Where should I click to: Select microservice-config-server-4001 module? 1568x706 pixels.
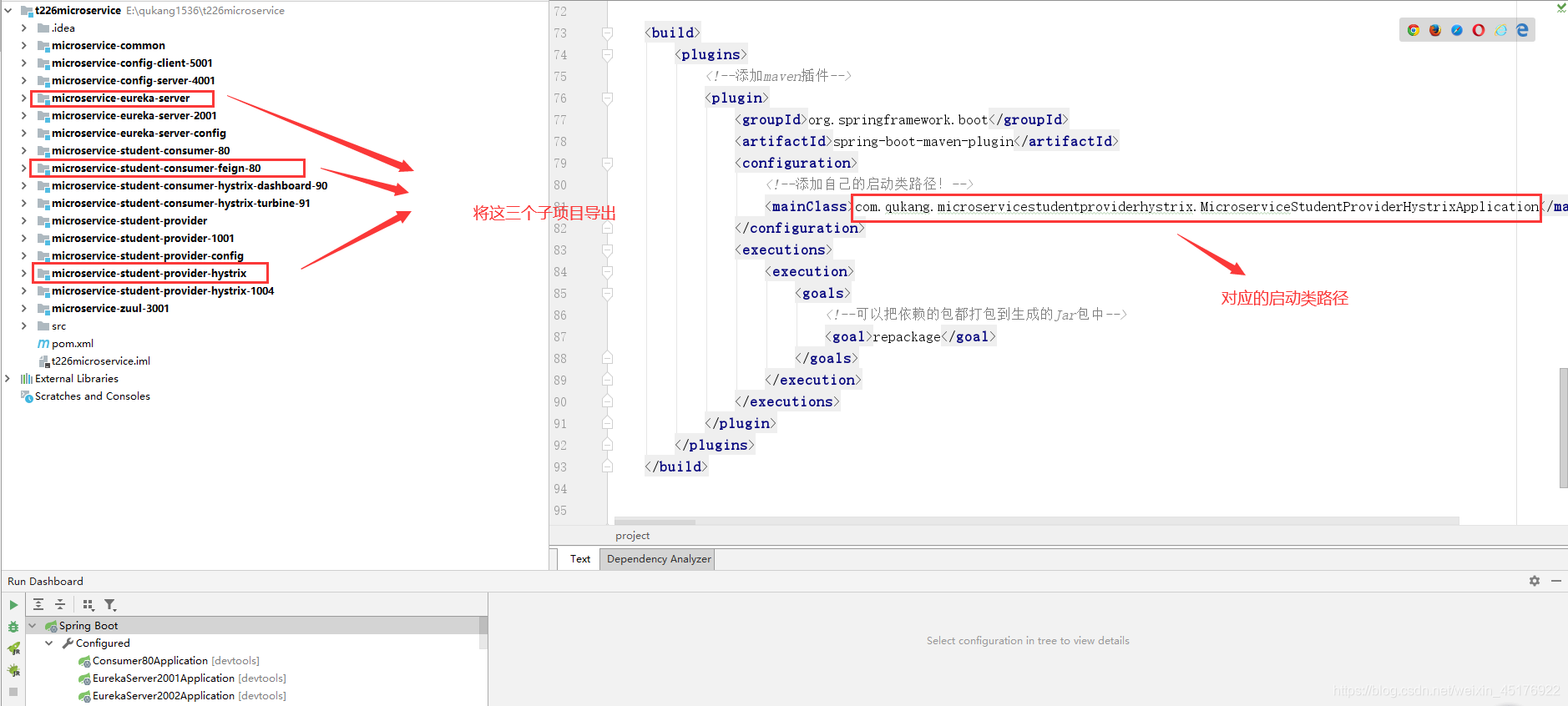click(x=134, y=81)
